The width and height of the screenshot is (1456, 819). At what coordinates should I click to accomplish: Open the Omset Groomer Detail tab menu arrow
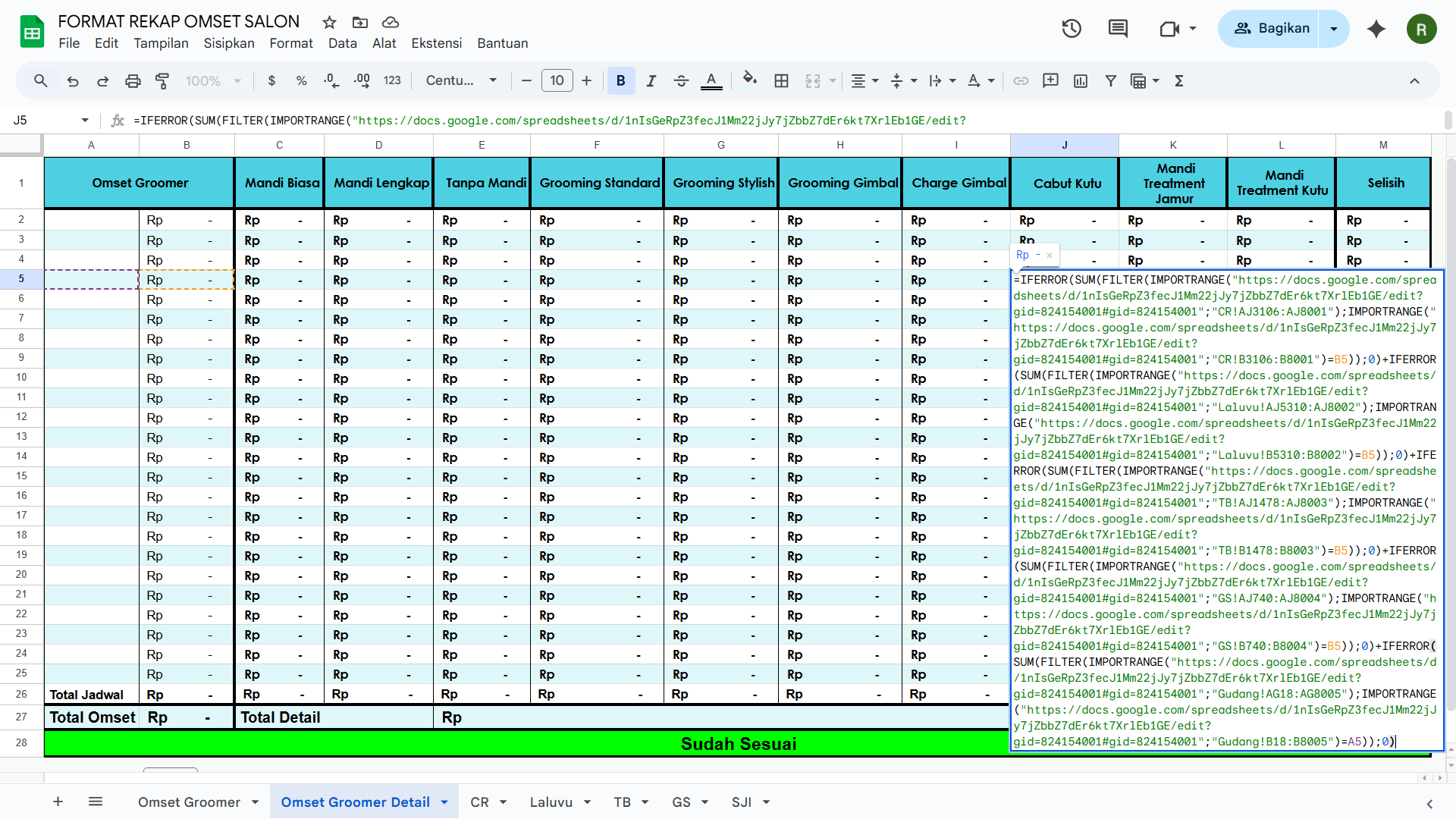coord(444,802)
